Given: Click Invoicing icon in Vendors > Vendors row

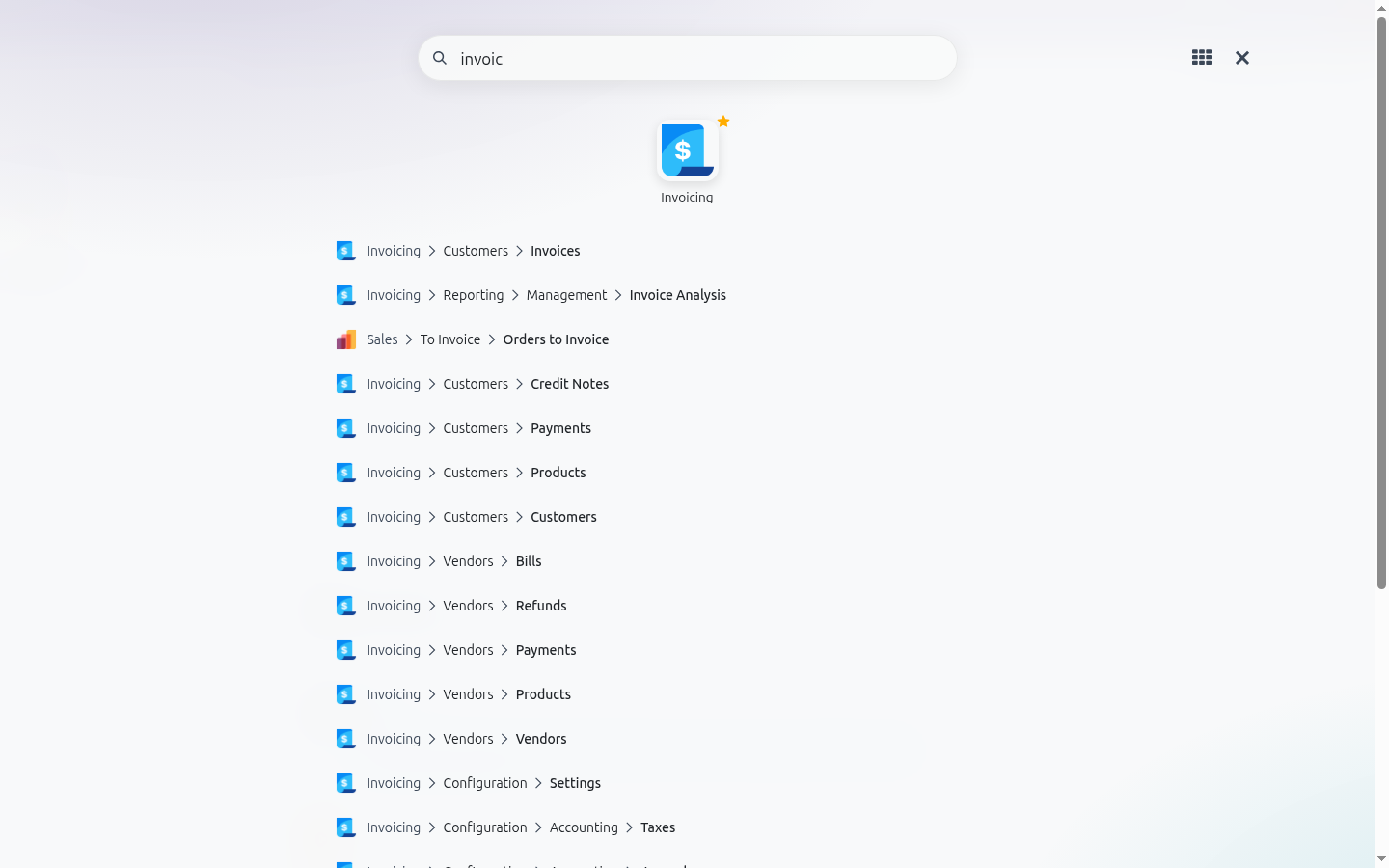Looking at the screenshot, I should [x=346, y=739].
